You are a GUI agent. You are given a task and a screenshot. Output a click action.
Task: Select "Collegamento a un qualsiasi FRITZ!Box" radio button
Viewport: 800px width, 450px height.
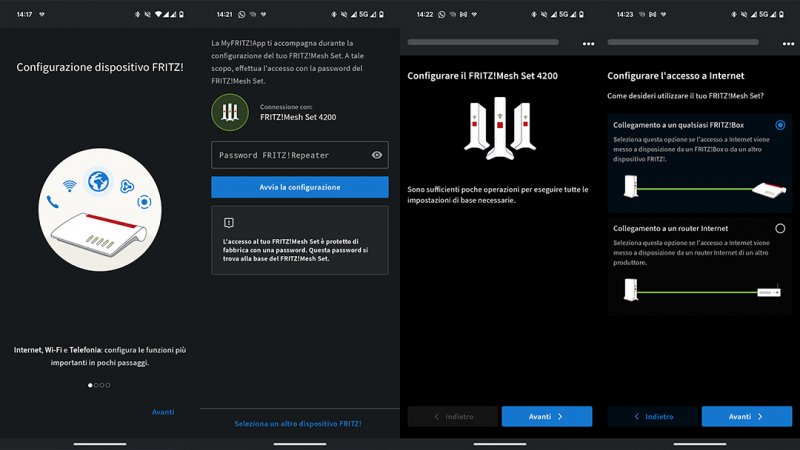coord(780,125)
